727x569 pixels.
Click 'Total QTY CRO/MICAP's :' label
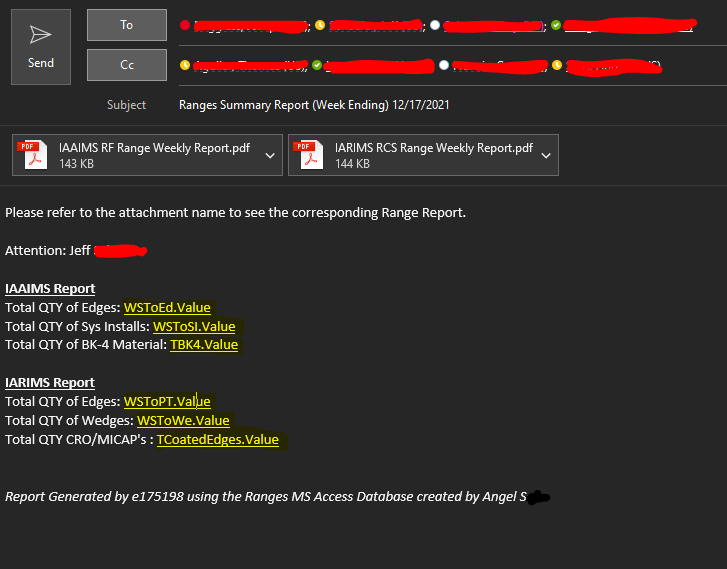79,440
